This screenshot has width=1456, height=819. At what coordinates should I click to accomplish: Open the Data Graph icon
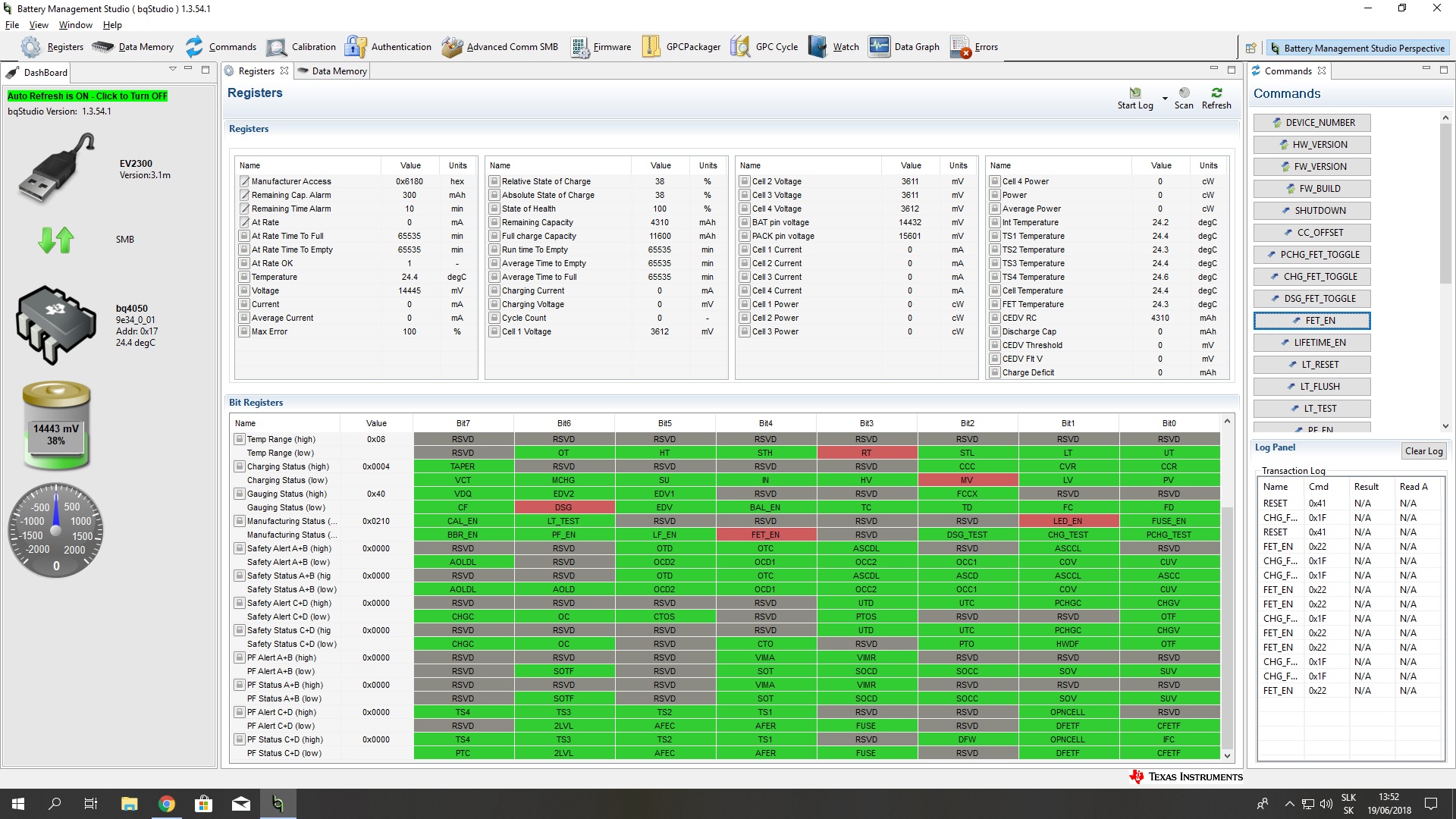[879, 47]
